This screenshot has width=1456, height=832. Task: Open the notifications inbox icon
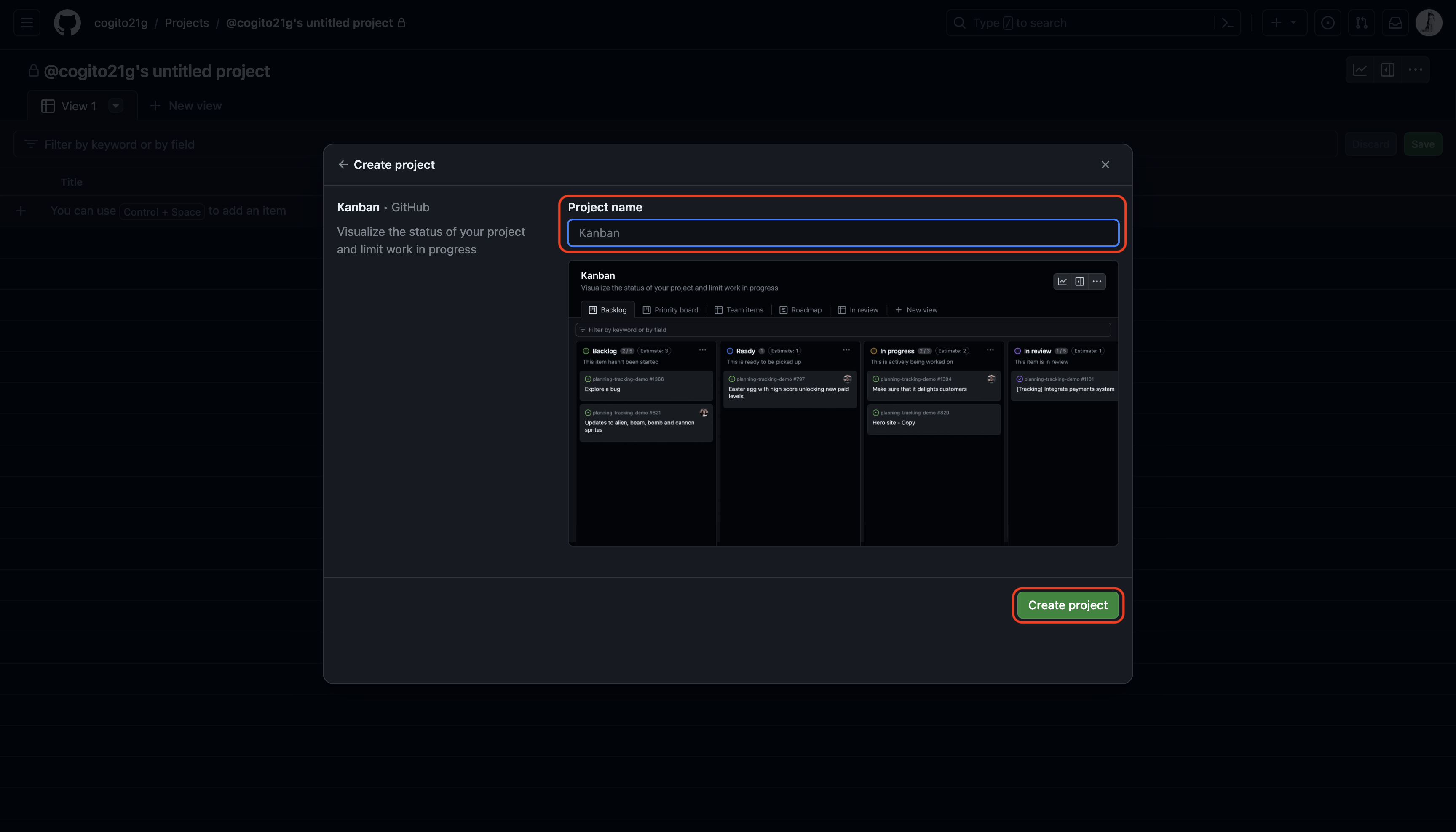point(1395,23)
